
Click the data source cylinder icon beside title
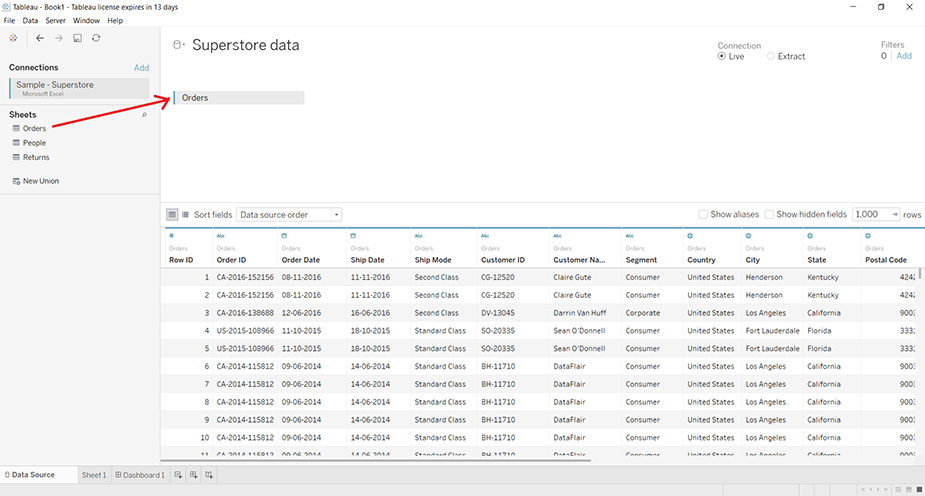coord(176,45)
